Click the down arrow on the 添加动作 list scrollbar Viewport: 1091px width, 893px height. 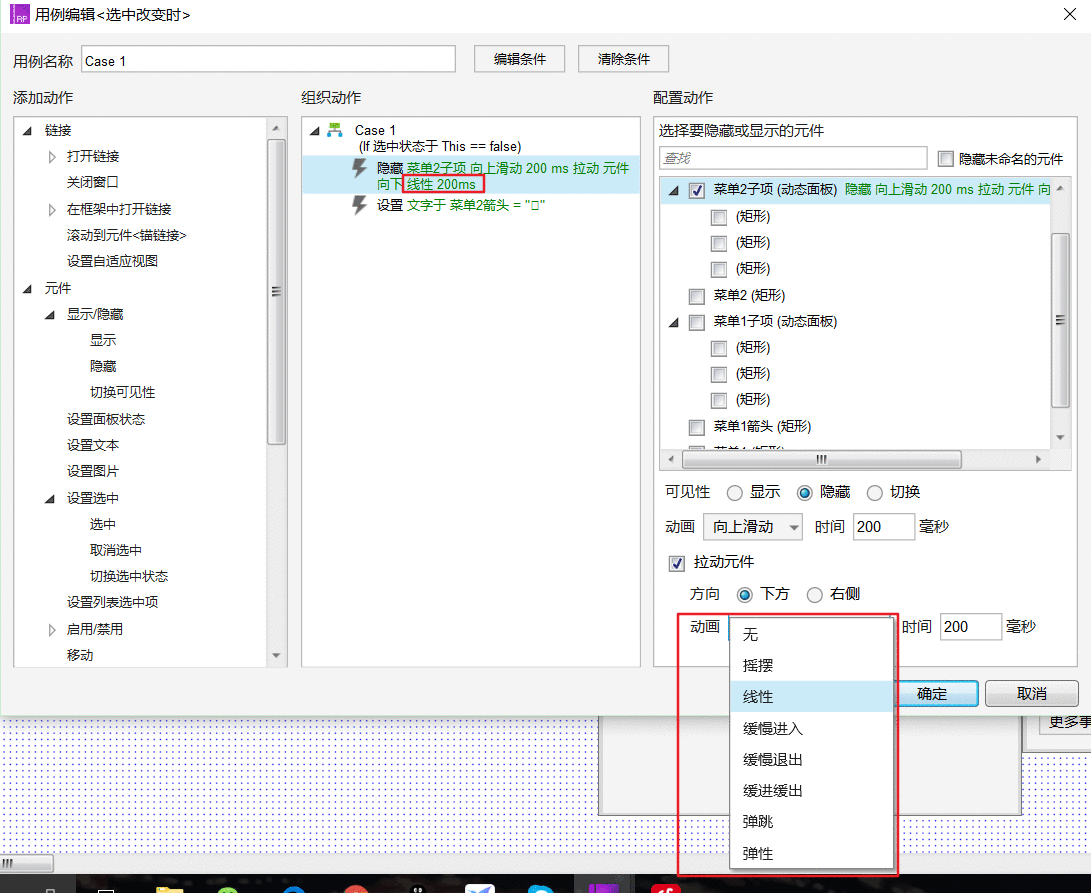[x=276, y=655]
